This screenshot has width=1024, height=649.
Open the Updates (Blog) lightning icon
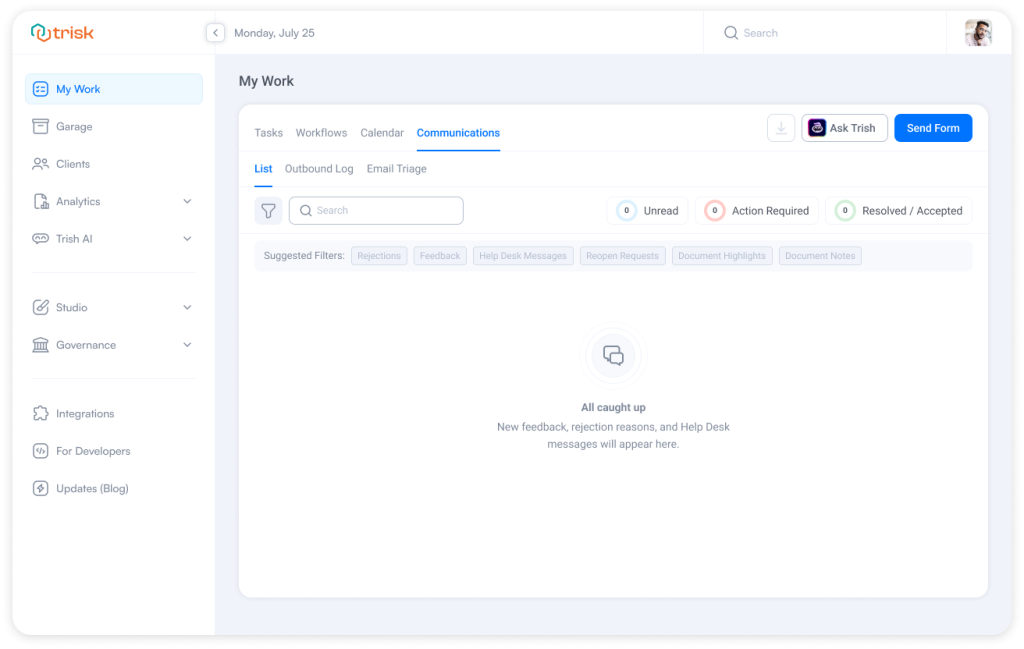pos(40,488)
